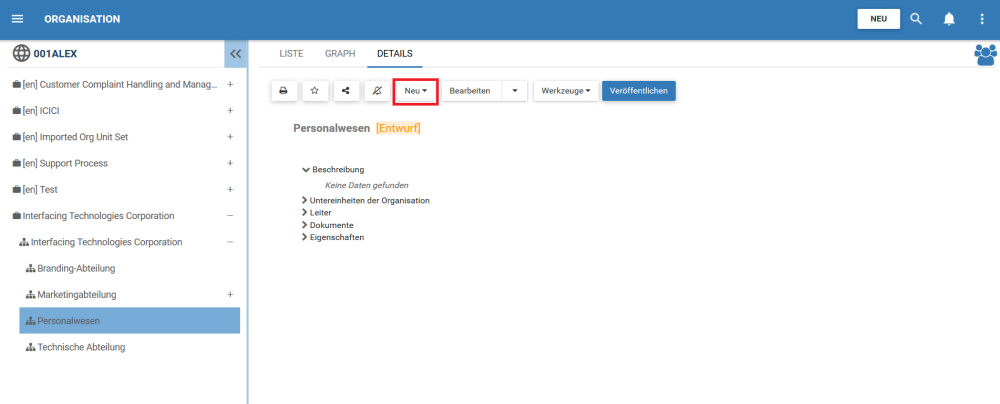Expand Marketingabteilung with plus
The image size is (1000, 404).
click(230, 294)
